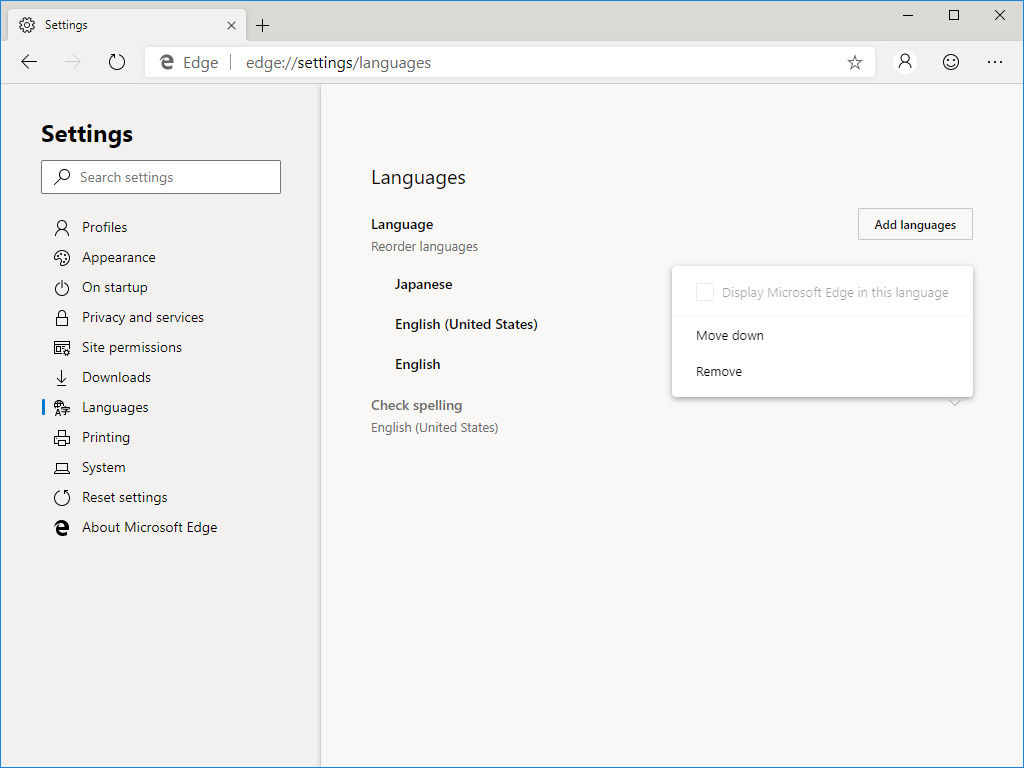This screenshot has width=1024, height=768.
Task: Click the Search settings field
Action: 160,176
